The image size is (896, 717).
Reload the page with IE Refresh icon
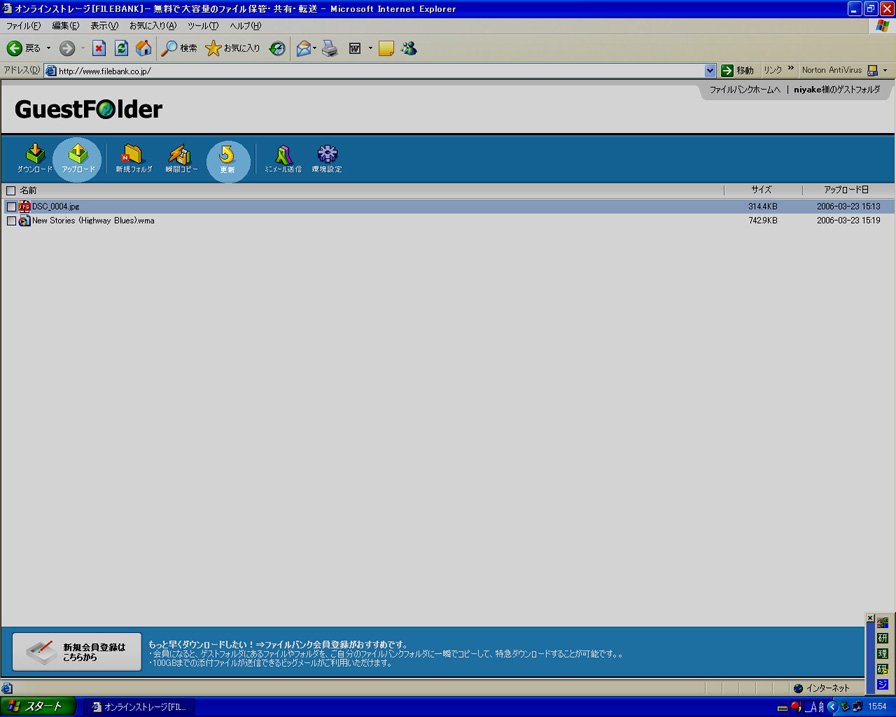[121, 49]
